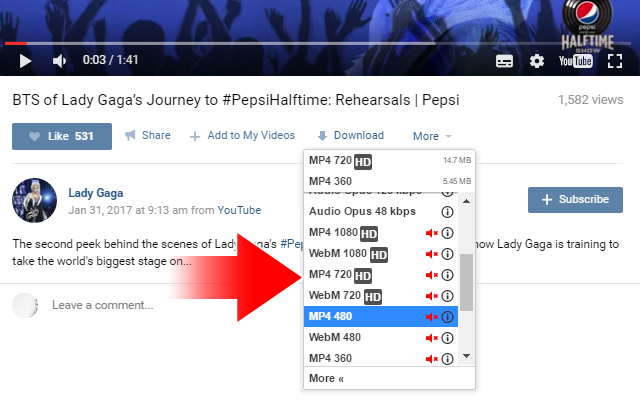Screen dimensions: 640x400
Task: Click video title text BTS of Lady Gaga's Journey
Action: coord(236,100)
